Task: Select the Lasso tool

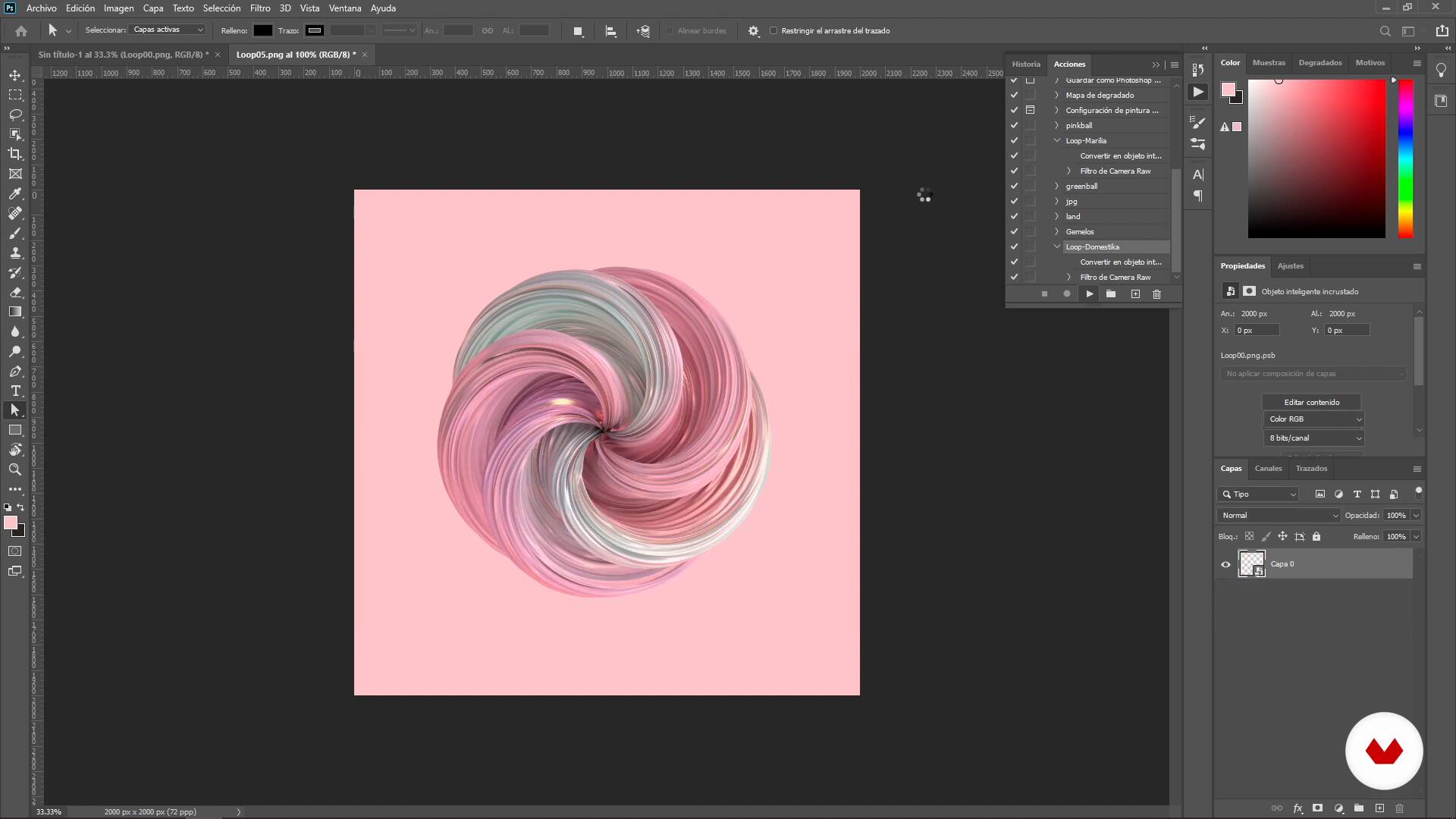Action: (x=15, y=115)
